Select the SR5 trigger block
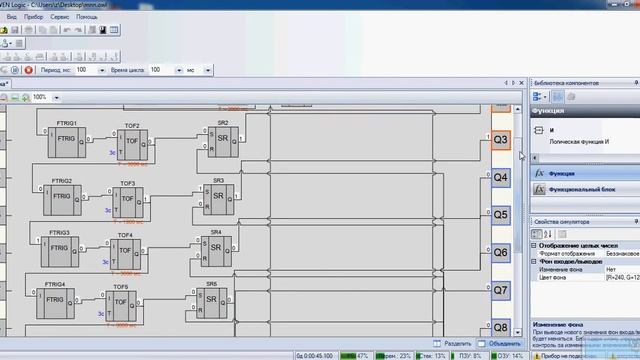The height and width of the screenshot is (360, 640). (211, 303)
